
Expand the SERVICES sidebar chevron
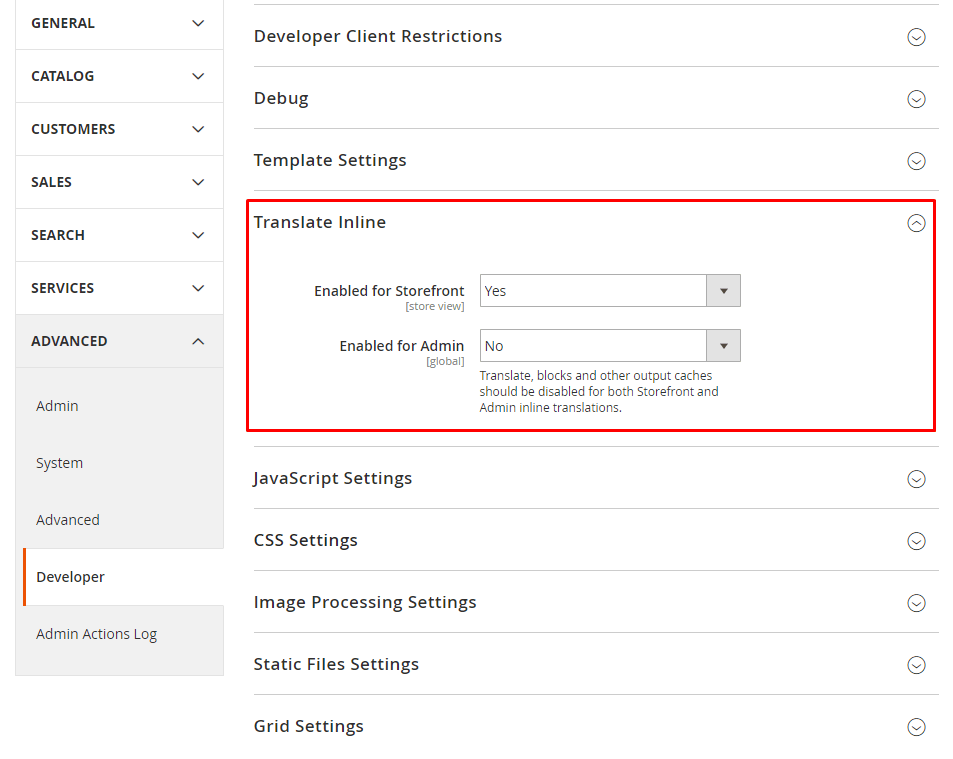click(x=198, y=287)
